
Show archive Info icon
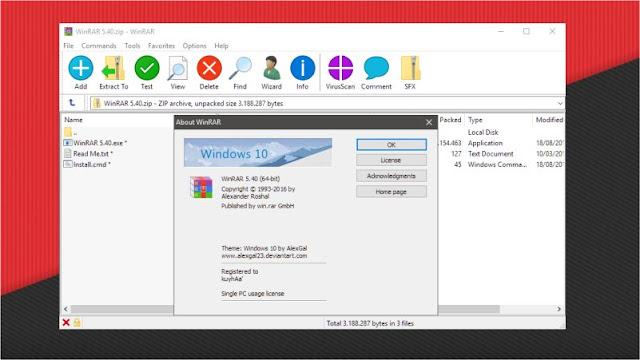pos(302,68)
